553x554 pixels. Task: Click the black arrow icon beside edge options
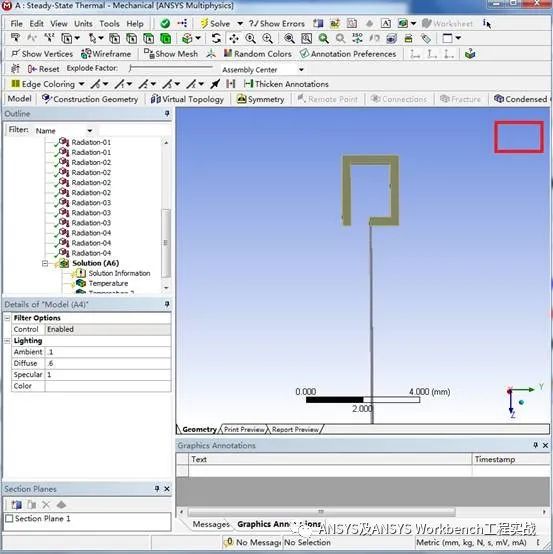[x=215, y=84]
